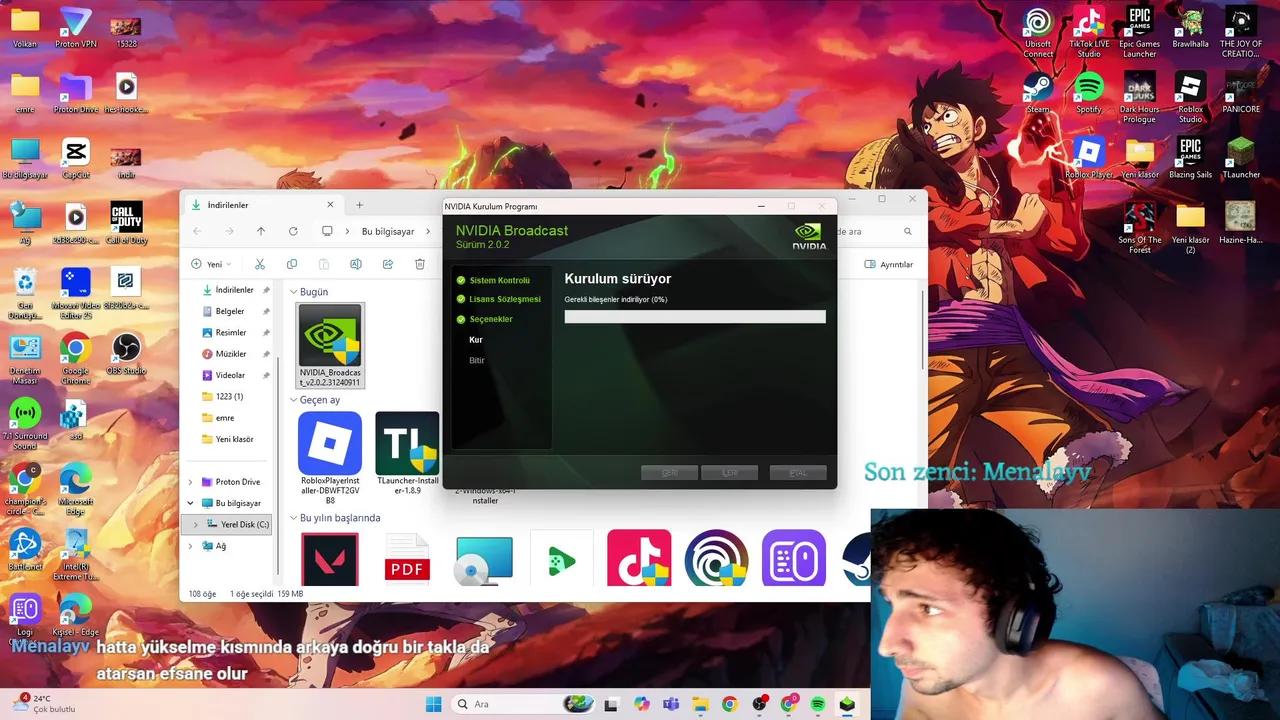Open the Spotify taskbar icon
The image size is (1280, 720).
(818, 704)
